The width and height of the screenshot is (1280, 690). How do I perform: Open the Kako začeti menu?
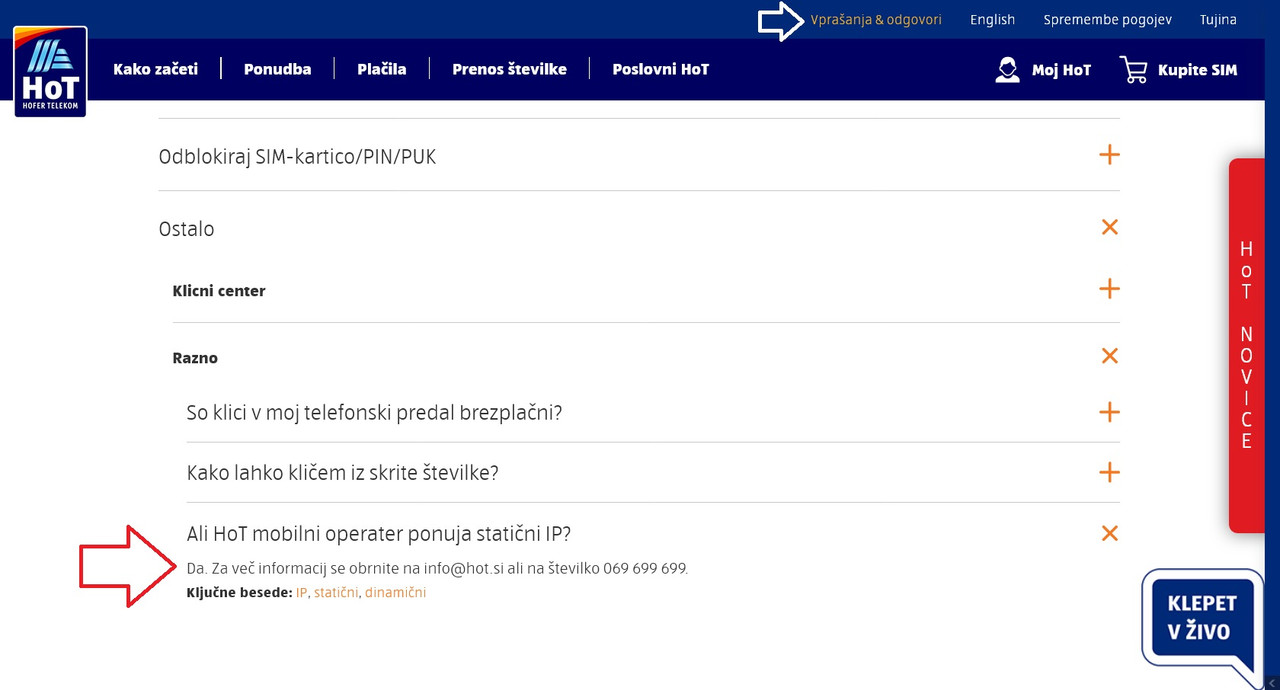[x=155, y=69]
